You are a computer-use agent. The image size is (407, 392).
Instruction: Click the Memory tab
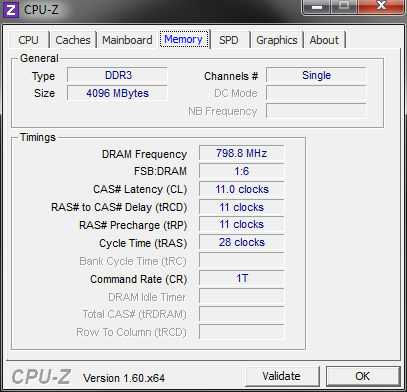click(x=184, y=39)
